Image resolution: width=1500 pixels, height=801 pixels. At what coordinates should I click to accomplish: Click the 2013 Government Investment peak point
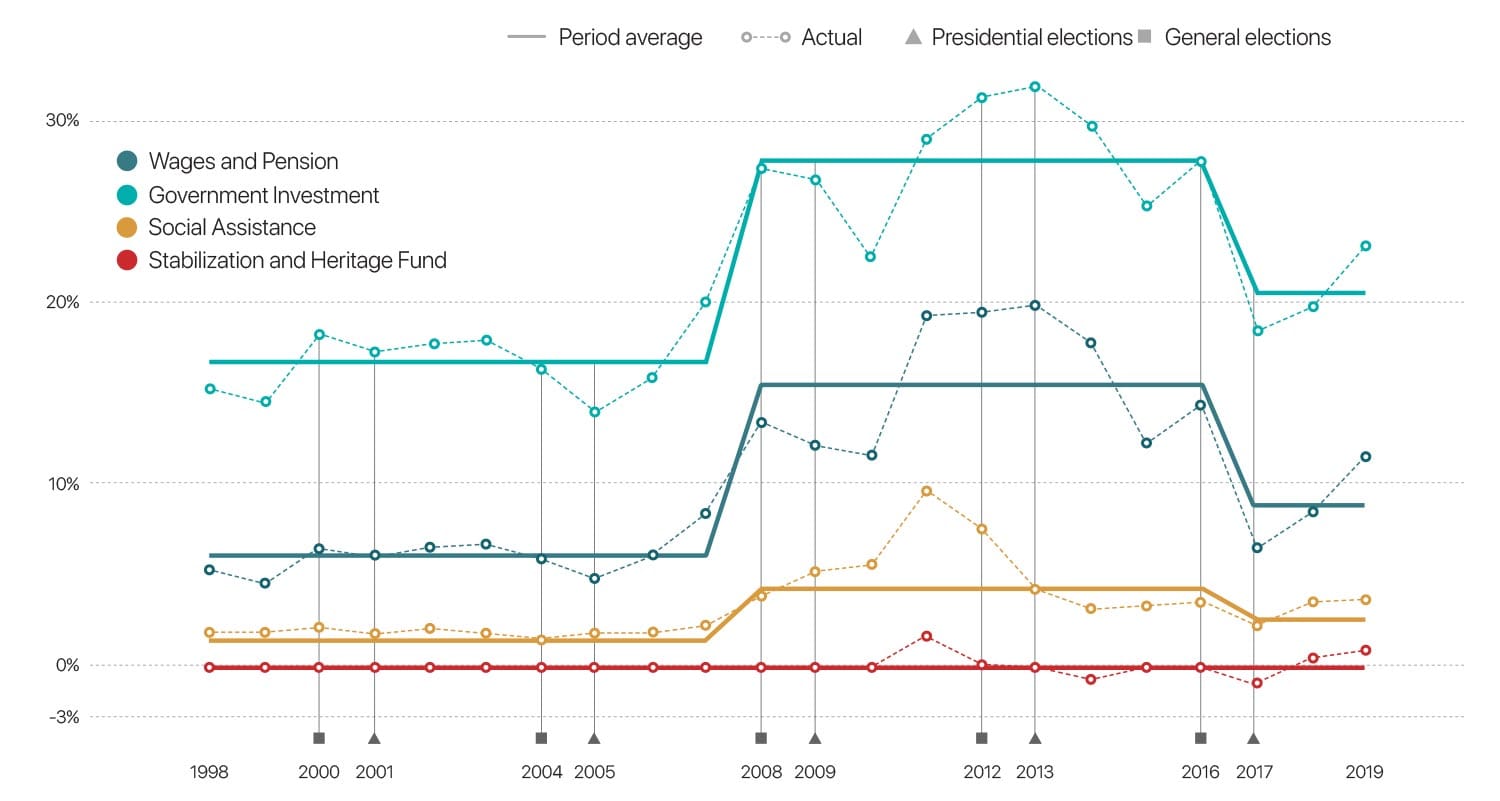(1035, 86)
